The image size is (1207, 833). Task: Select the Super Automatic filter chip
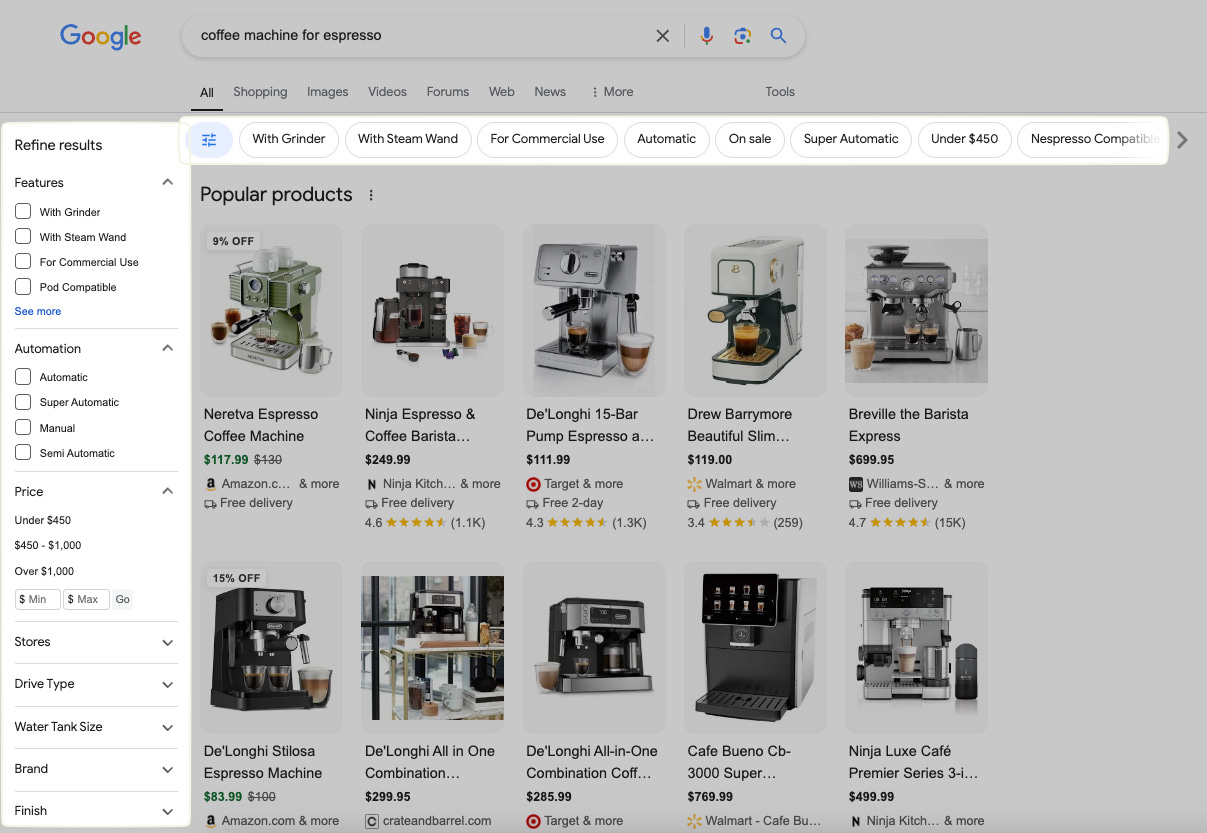[x=851, y=139]
